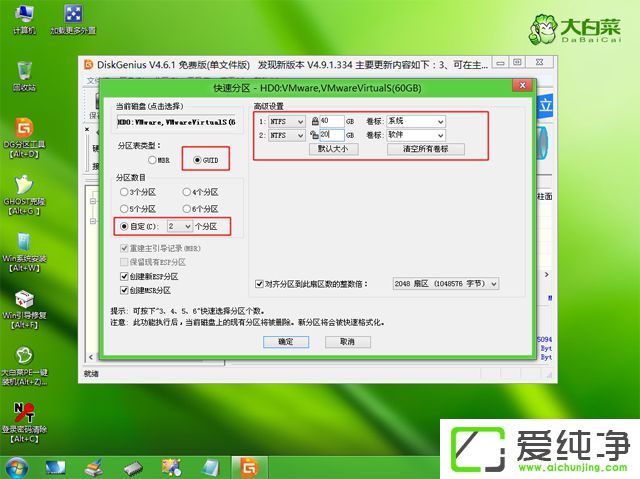
Task: Click the partition 2 size input field
Action: click(x=332, y=134)
